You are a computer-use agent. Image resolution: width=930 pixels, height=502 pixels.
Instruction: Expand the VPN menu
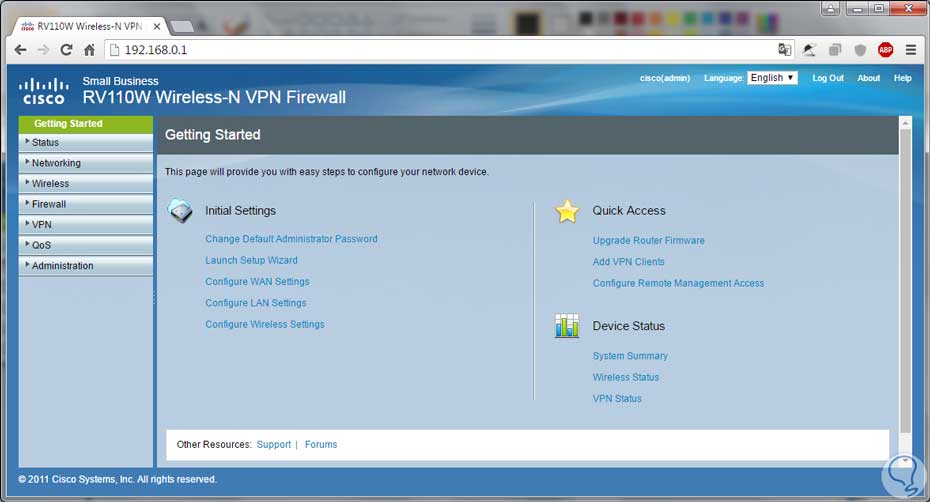[x=85, y=224]
